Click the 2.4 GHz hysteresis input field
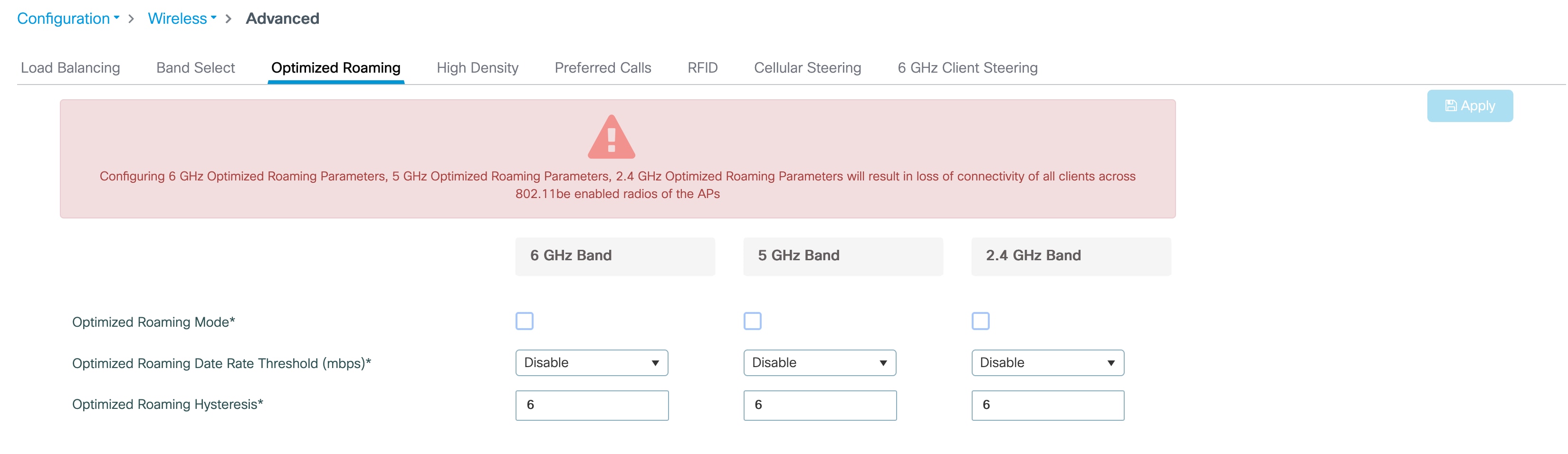Screen dimensions: 1568x454 pos(1048,405)
